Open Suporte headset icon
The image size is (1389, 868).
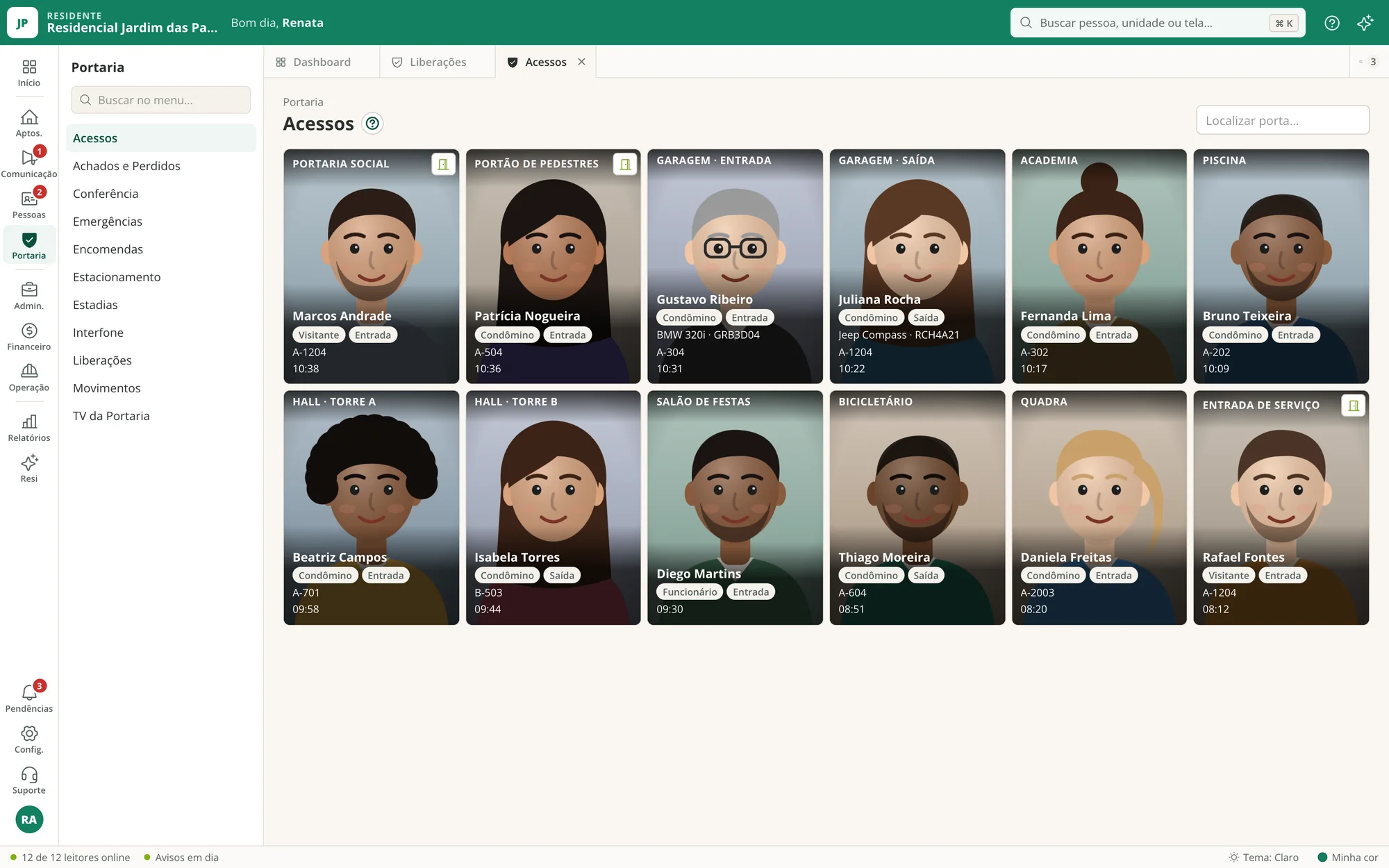28,781
